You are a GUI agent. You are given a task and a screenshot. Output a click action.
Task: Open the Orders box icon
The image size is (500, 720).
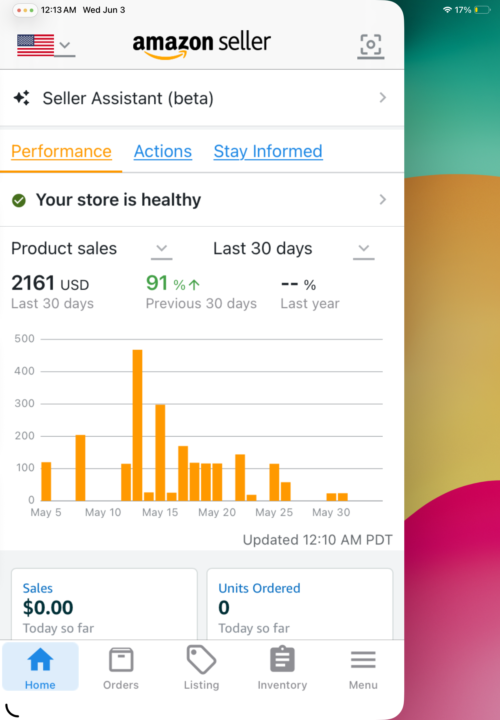click(121, 660)
